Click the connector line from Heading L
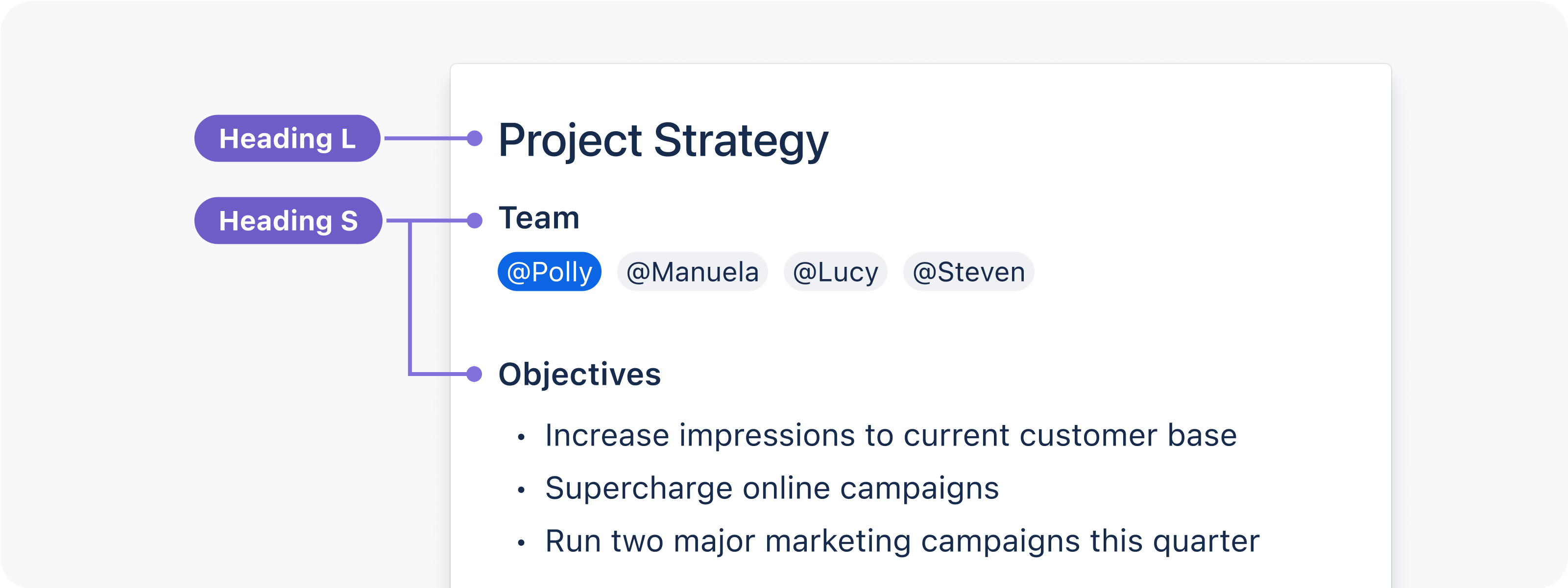The width and height of the screenshot is (1568, 588). pos(426,139)
